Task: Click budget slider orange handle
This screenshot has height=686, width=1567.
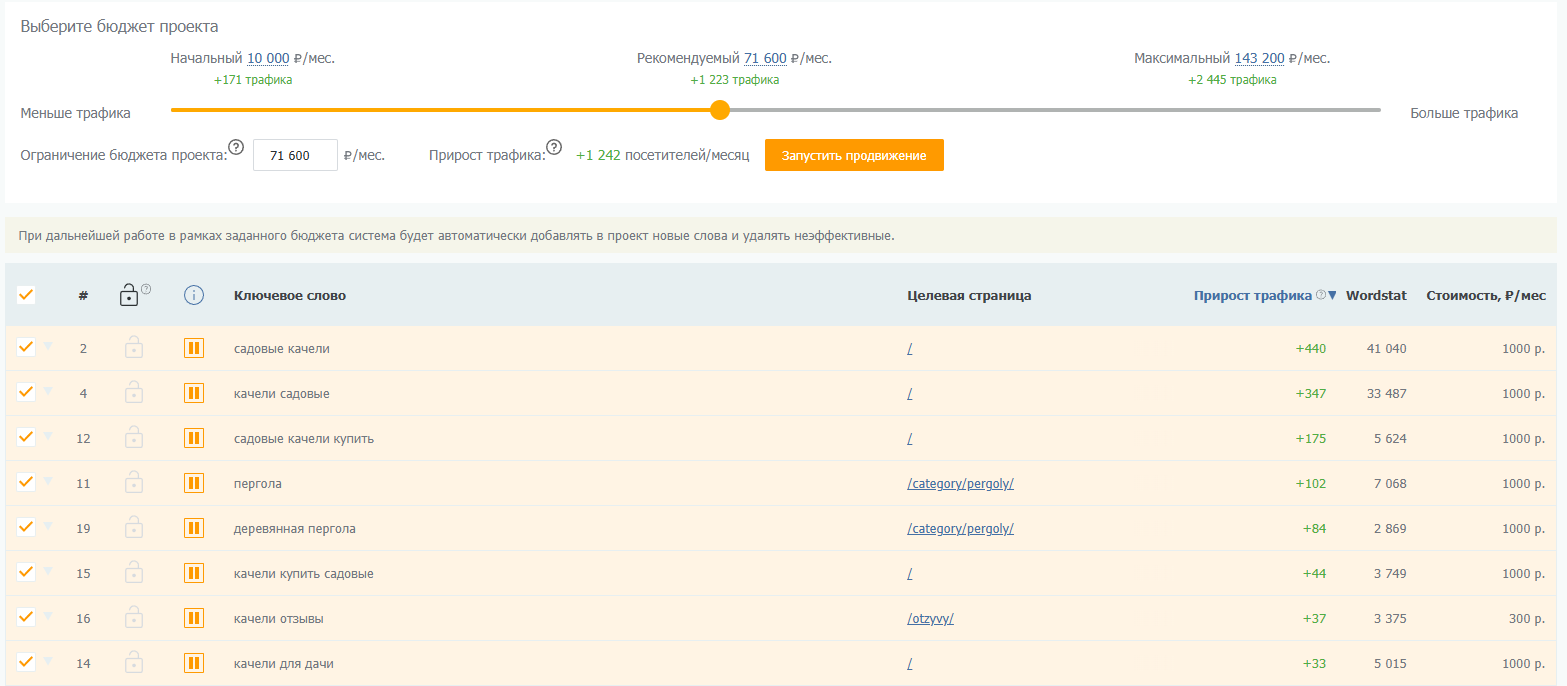Action: click(x=719, y=110)
